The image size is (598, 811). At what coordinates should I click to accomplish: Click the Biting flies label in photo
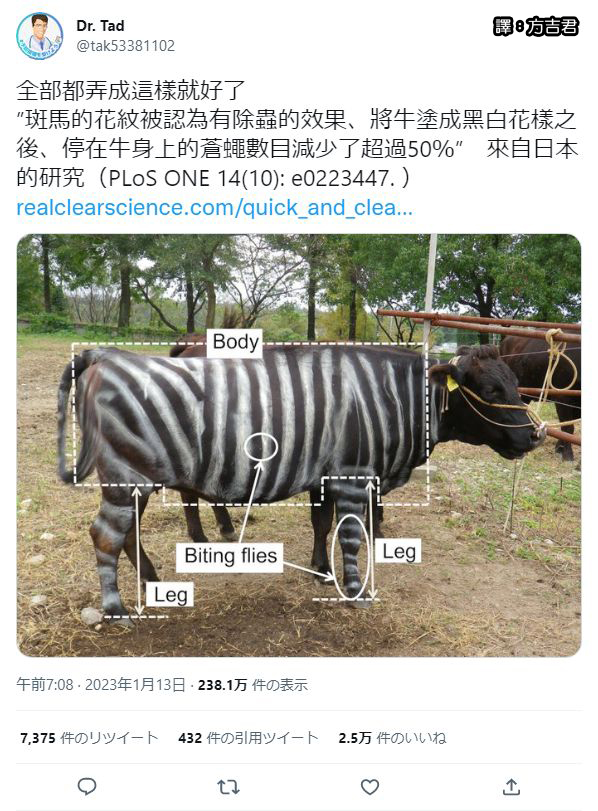[x=230, y=556]
